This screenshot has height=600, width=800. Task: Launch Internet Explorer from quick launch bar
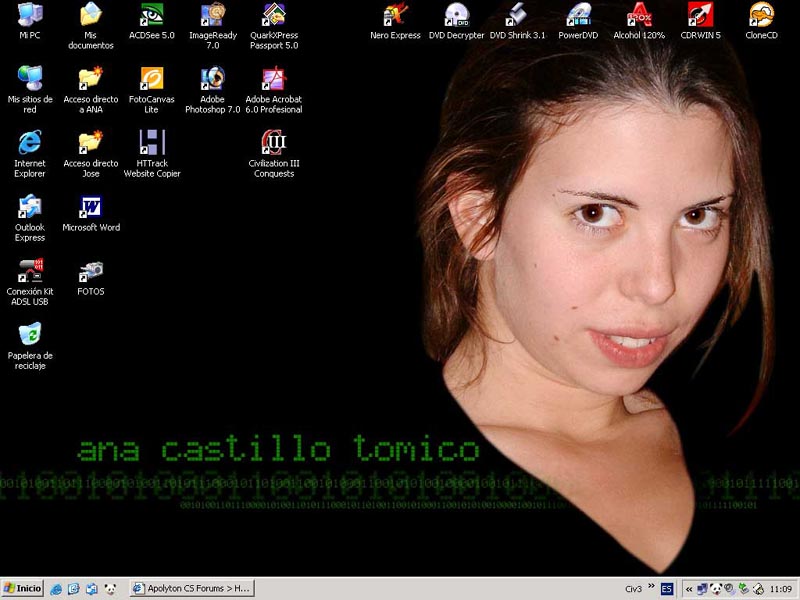(56, 589)
